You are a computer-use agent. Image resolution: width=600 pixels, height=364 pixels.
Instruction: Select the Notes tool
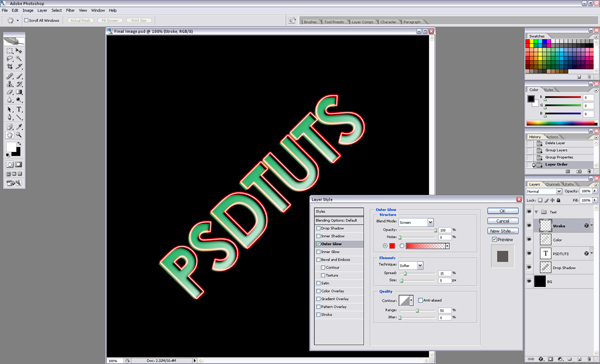10,127
